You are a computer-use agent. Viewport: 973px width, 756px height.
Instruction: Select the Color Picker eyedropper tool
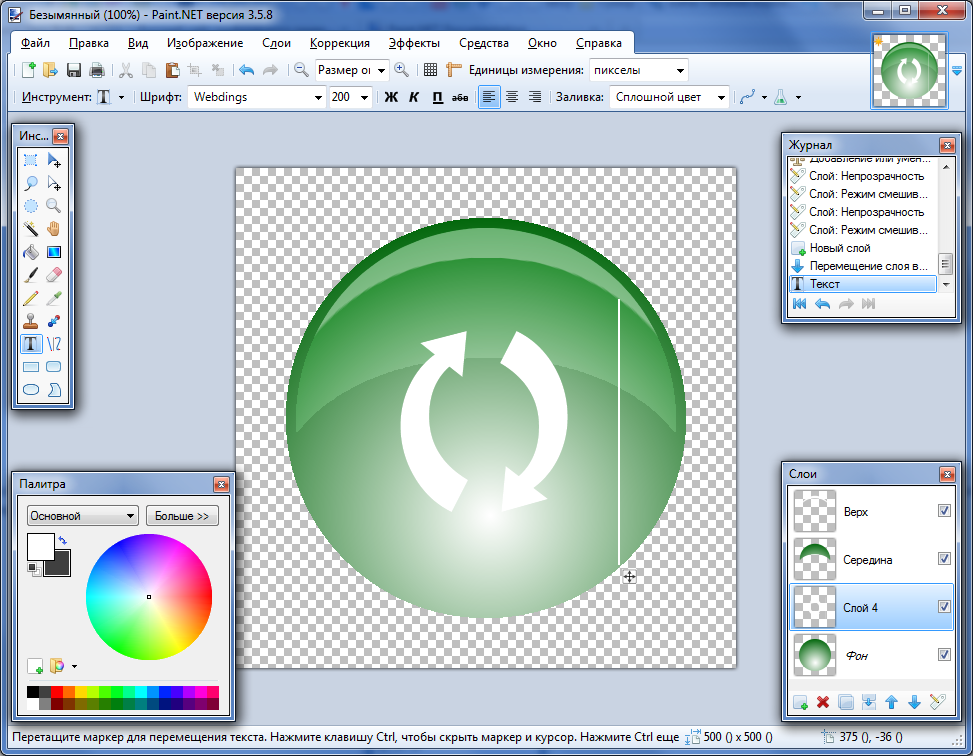click(x=54, y=298)
